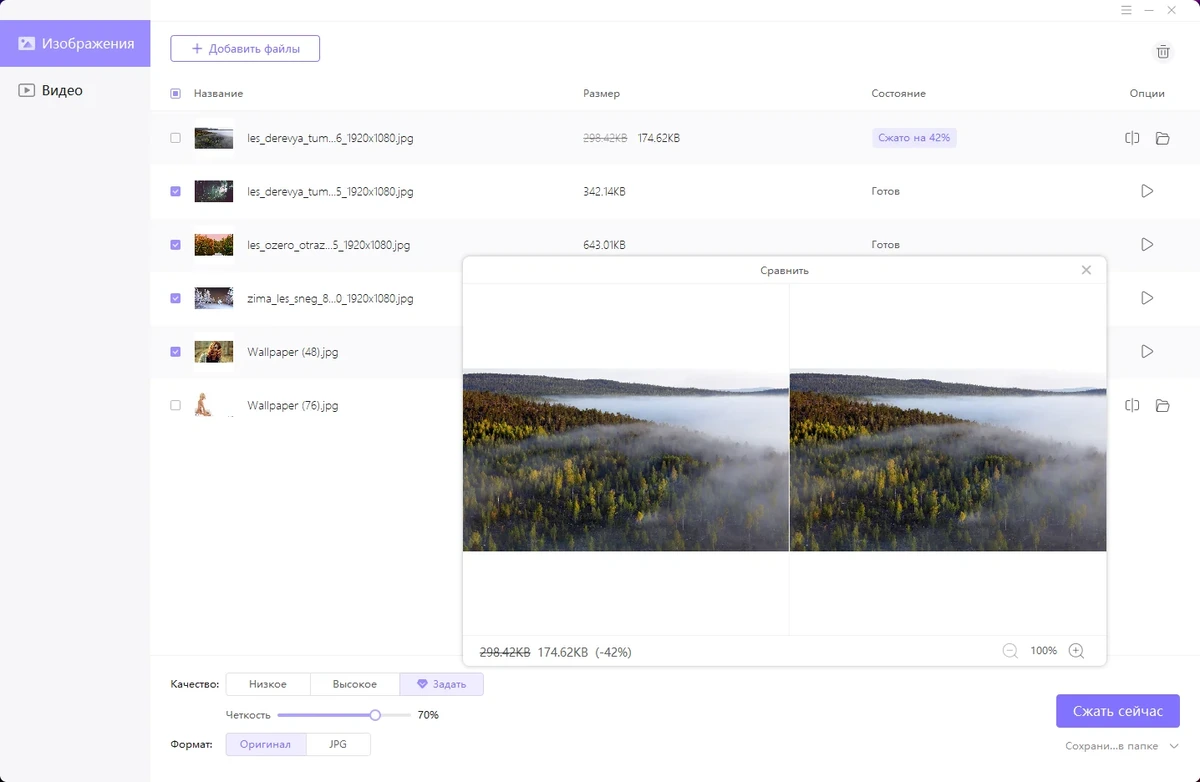Start compression for zima_les_sneg file
This screenshot has height=782, width=1200.
click(x=1147, y=298)
